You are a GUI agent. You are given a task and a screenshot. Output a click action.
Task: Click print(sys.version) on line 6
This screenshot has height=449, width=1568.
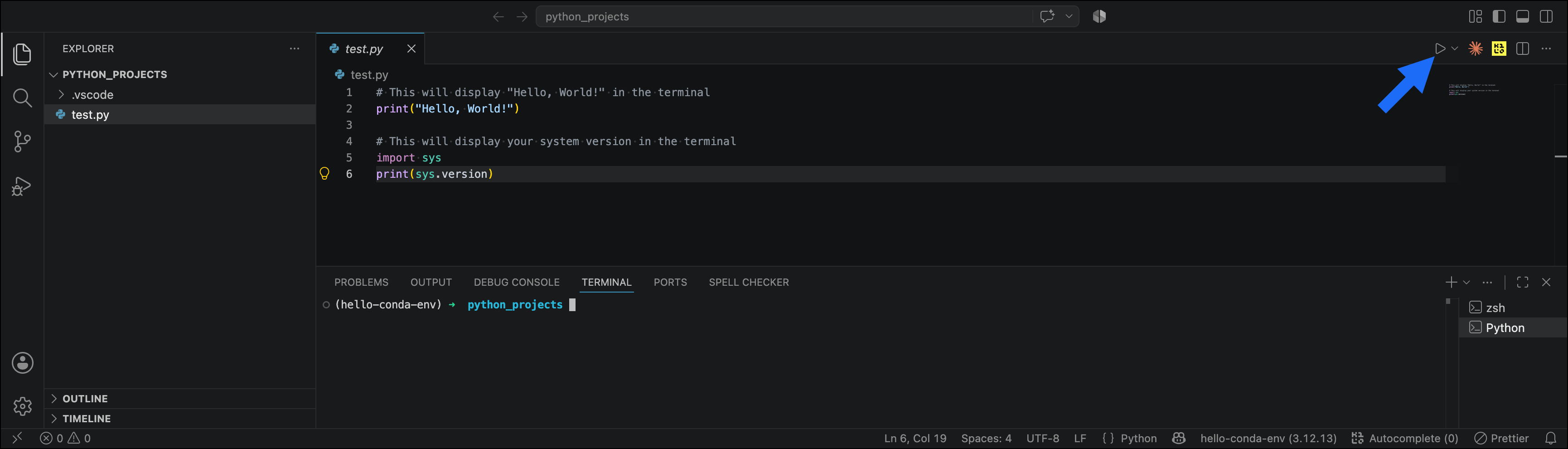(x=435, y=174)
